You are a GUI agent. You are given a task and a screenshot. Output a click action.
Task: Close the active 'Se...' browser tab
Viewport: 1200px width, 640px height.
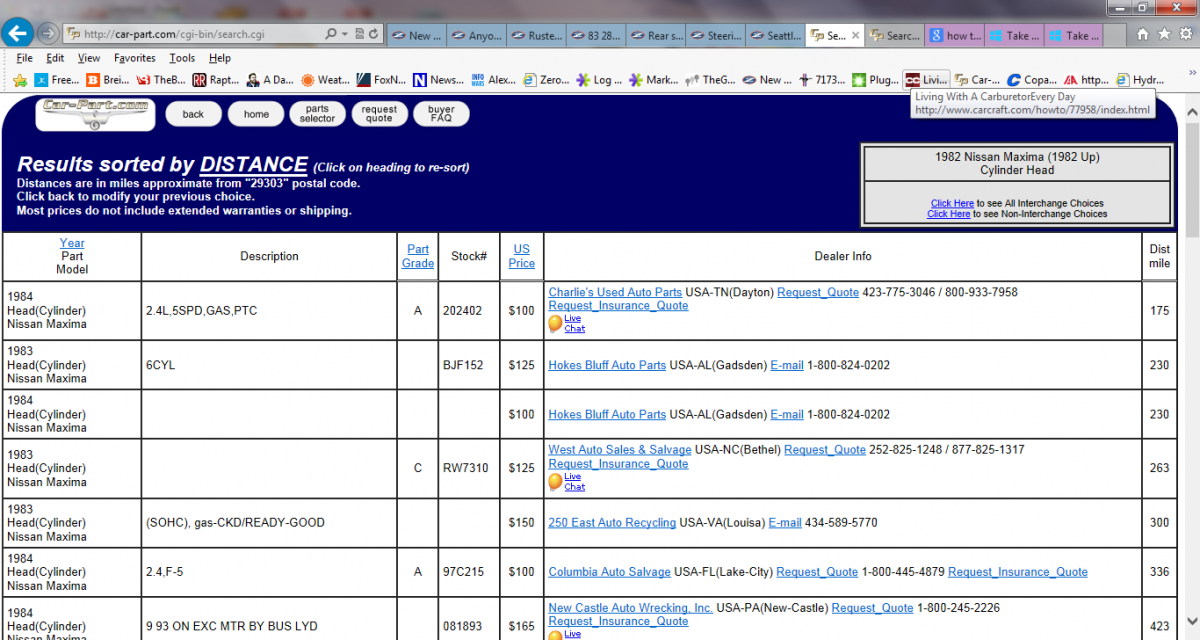point(856,35)
